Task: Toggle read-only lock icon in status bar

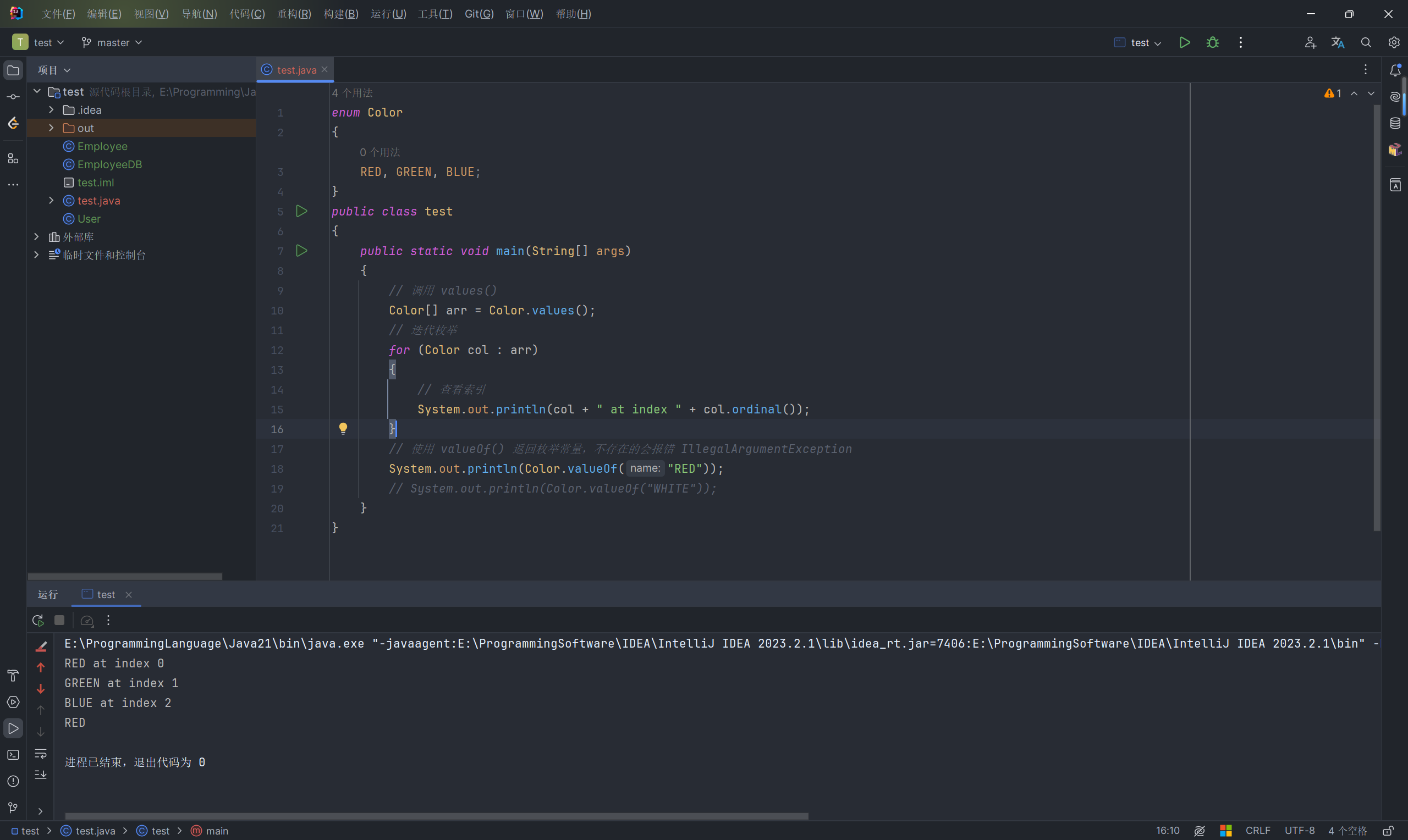Action: [x=1388, y=830]
